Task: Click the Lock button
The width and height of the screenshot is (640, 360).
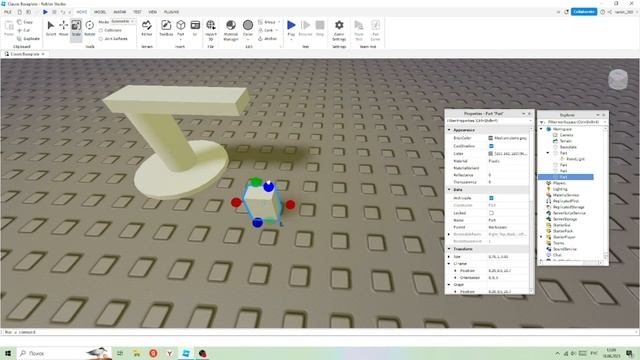Action: coord(266,30)
